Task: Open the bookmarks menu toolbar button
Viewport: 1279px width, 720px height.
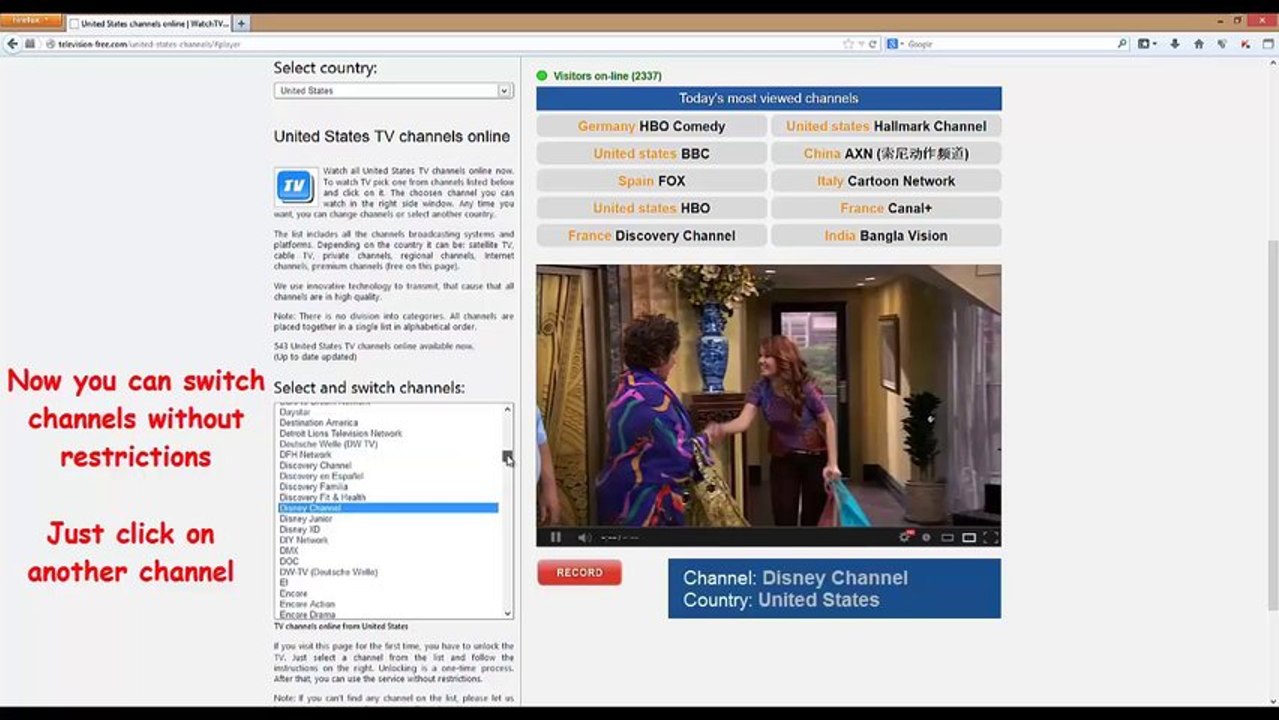Action: click(1147, 44)
